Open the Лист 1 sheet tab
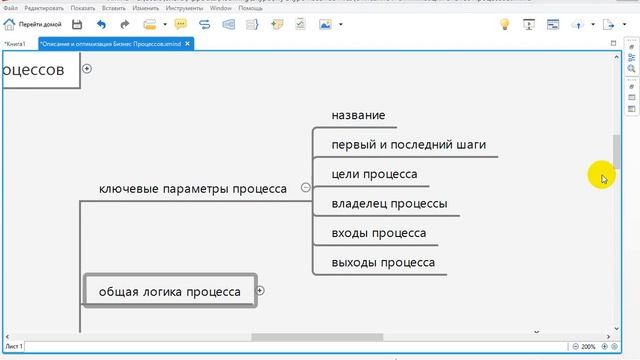 tap(14, 347)
